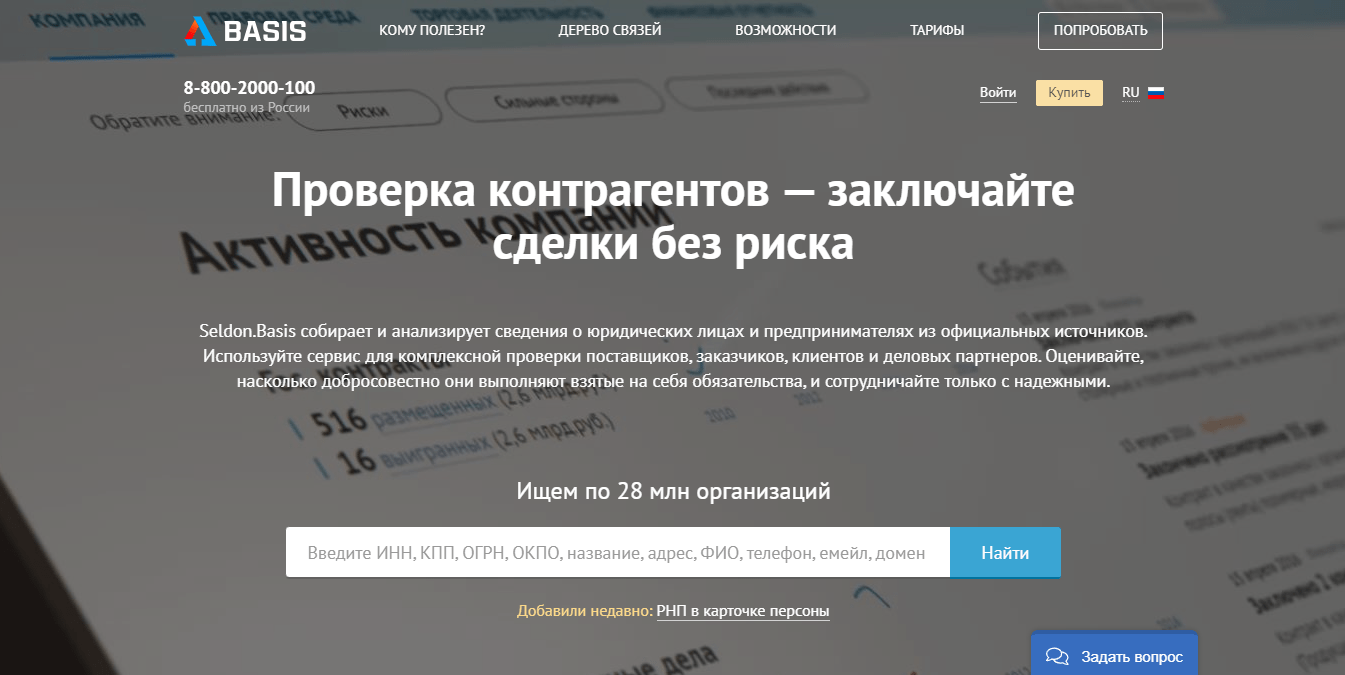View the «Тарифы» pricing page
1345x675 pixels.
[x=937, y=30]
